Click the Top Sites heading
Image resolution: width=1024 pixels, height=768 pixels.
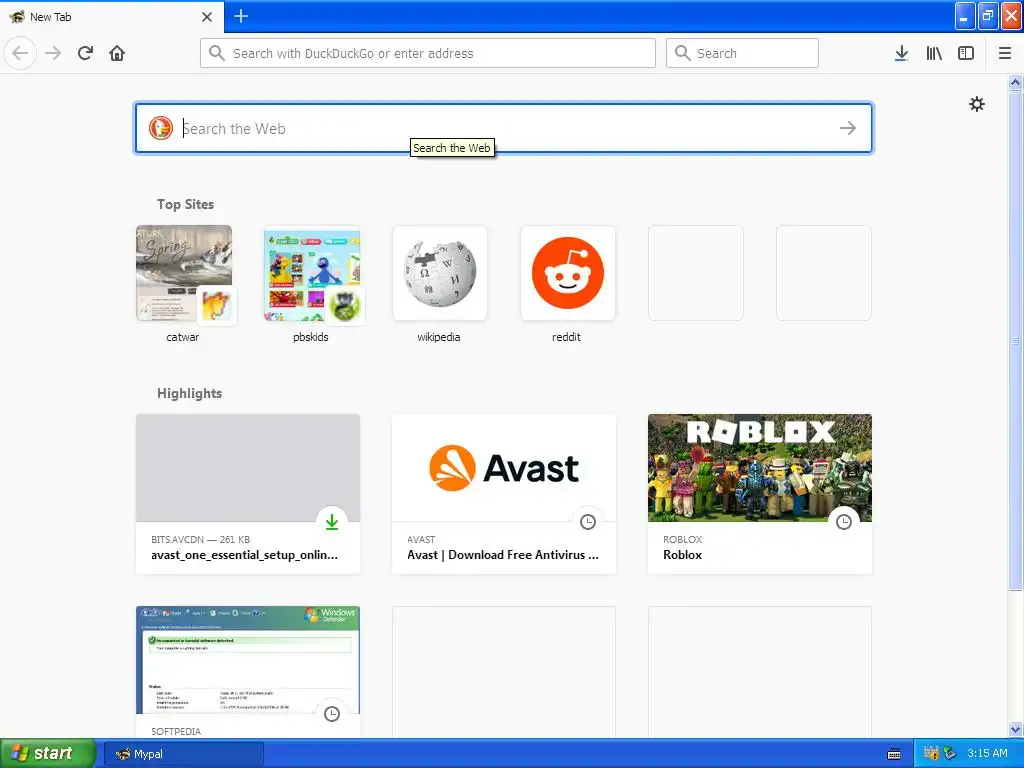[185, 204]
